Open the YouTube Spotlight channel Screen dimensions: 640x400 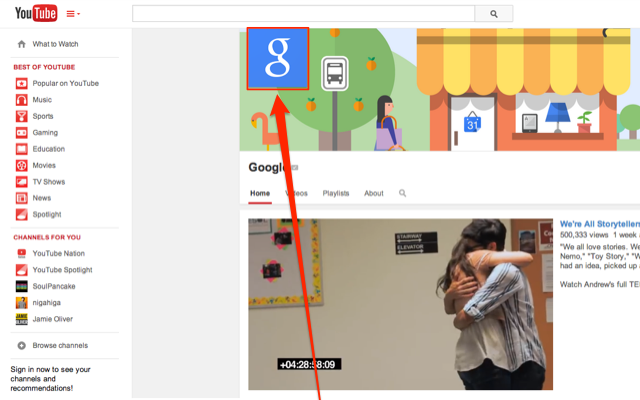[x=62, y=270]
